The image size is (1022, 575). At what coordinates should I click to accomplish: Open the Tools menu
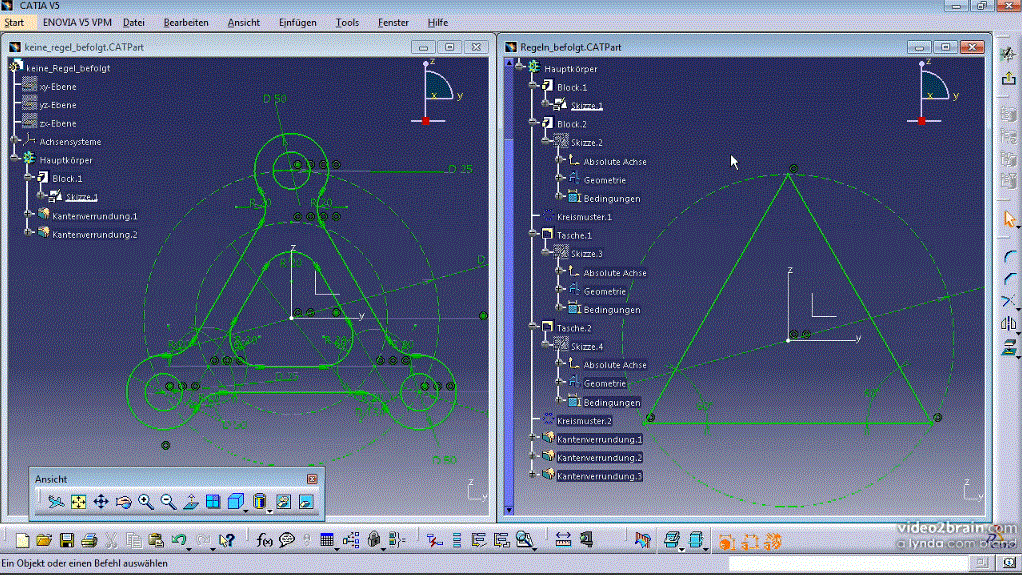347,22
